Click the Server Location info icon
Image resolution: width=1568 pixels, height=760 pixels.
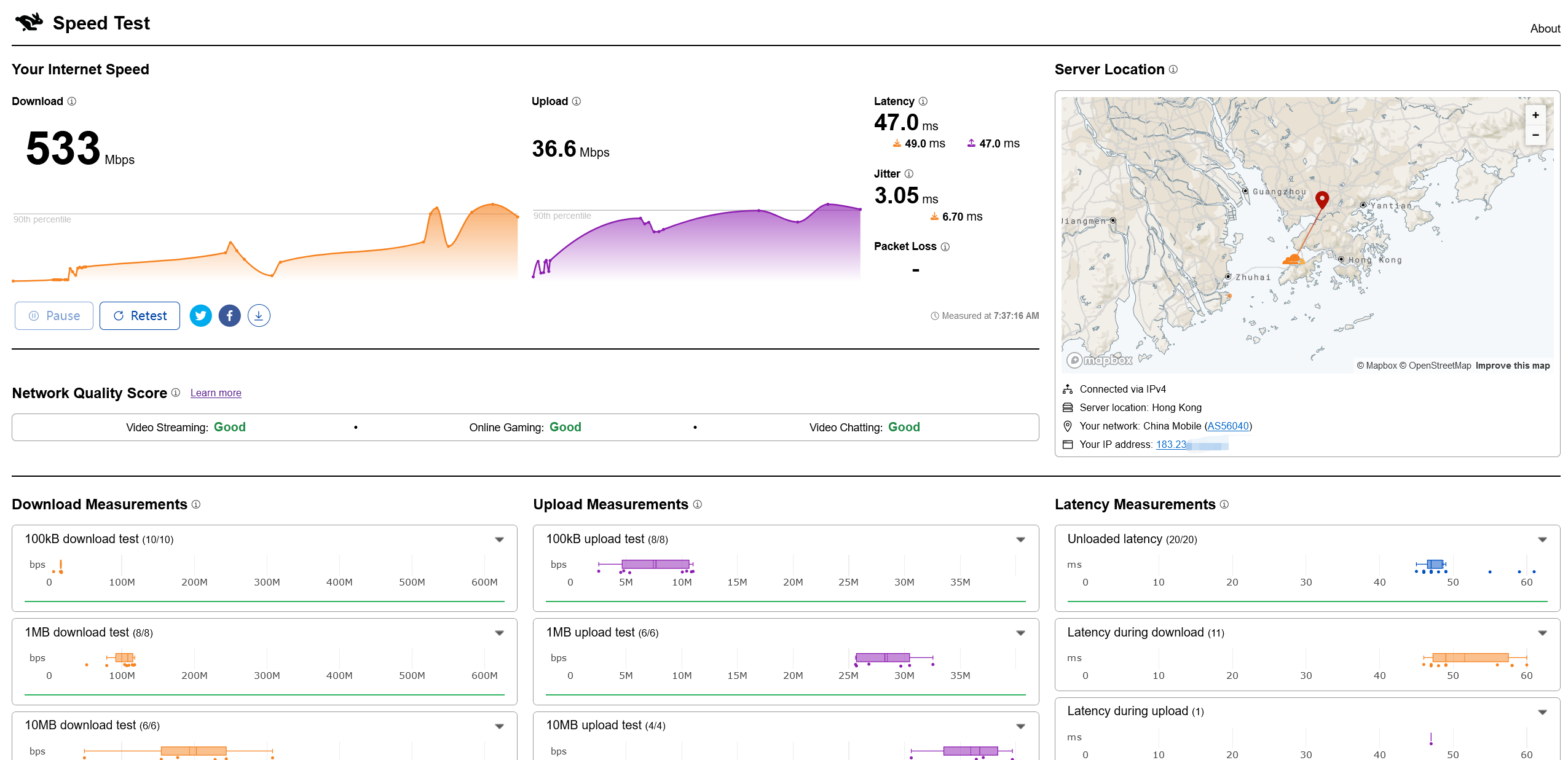pyautogui.click(x=1173, y=69)
